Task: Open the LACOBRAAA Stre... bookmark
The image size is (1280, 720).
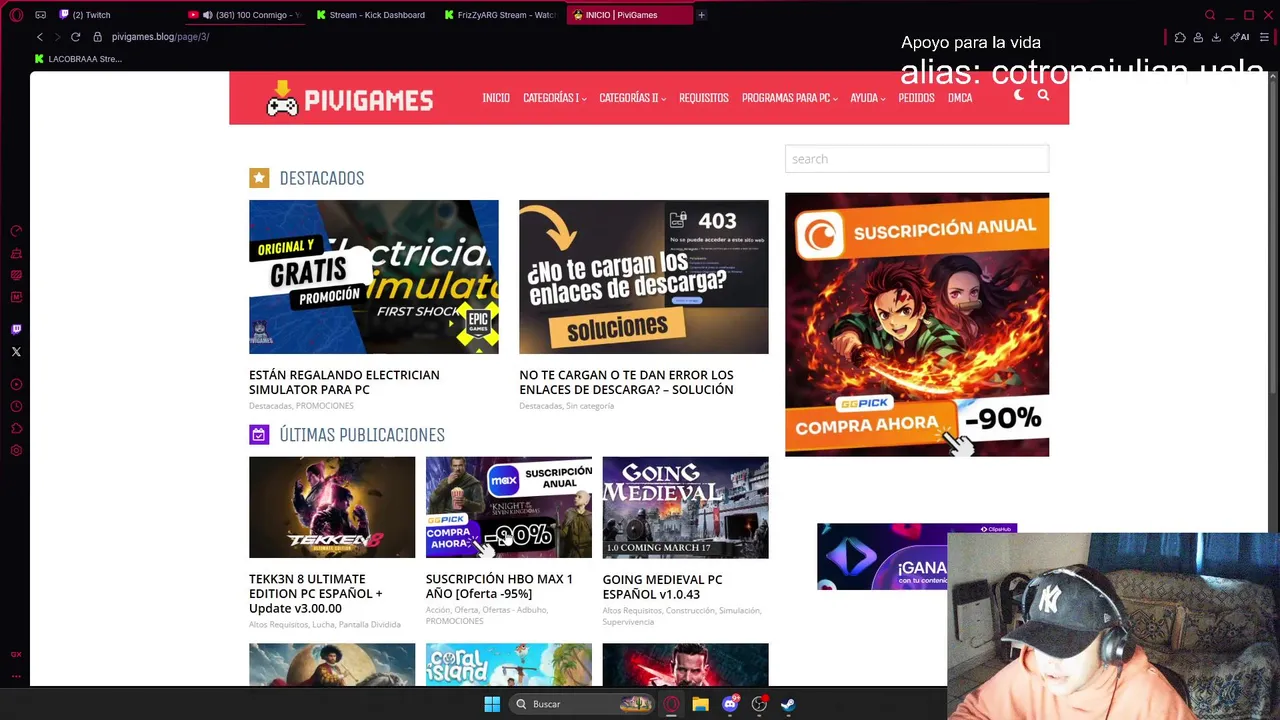Action: [78, 59]
